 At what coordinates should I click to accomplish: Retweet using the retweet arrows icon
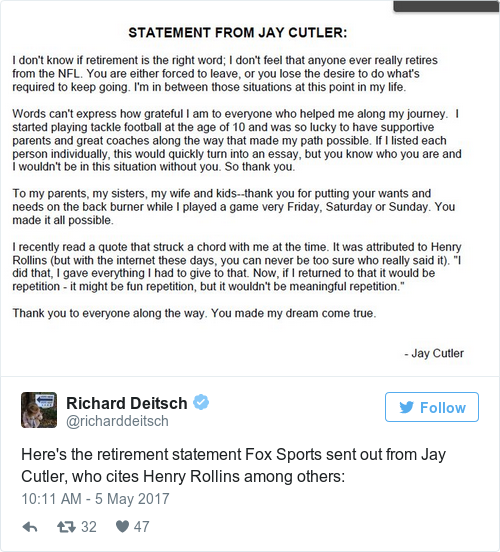[66, 527]
